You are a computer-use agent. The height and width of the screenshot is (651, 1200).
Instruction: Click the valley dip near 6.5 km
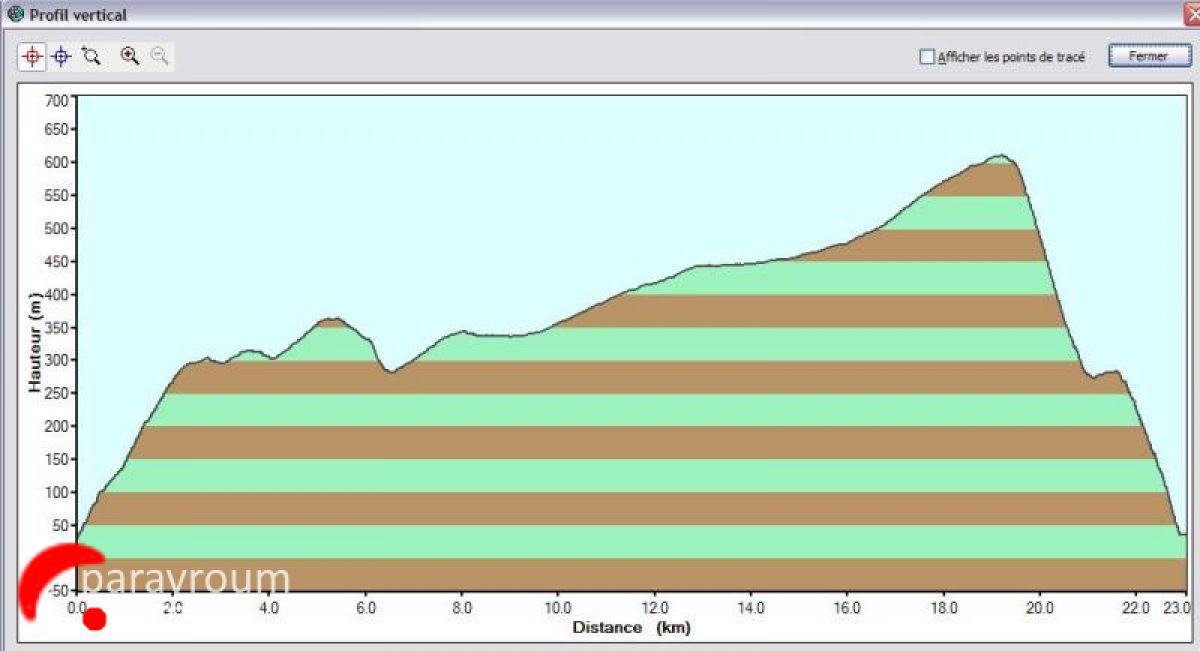pos(391,371)
